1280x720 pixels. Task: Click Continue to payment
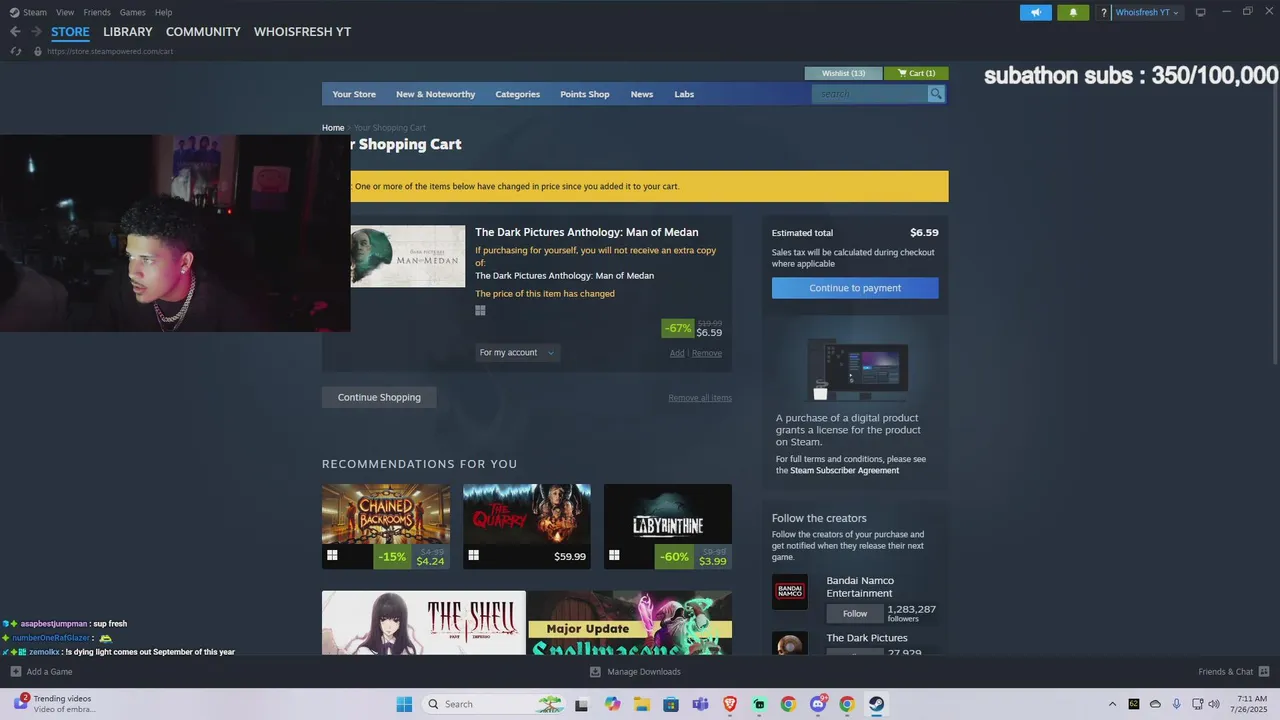tap(855, 288)
